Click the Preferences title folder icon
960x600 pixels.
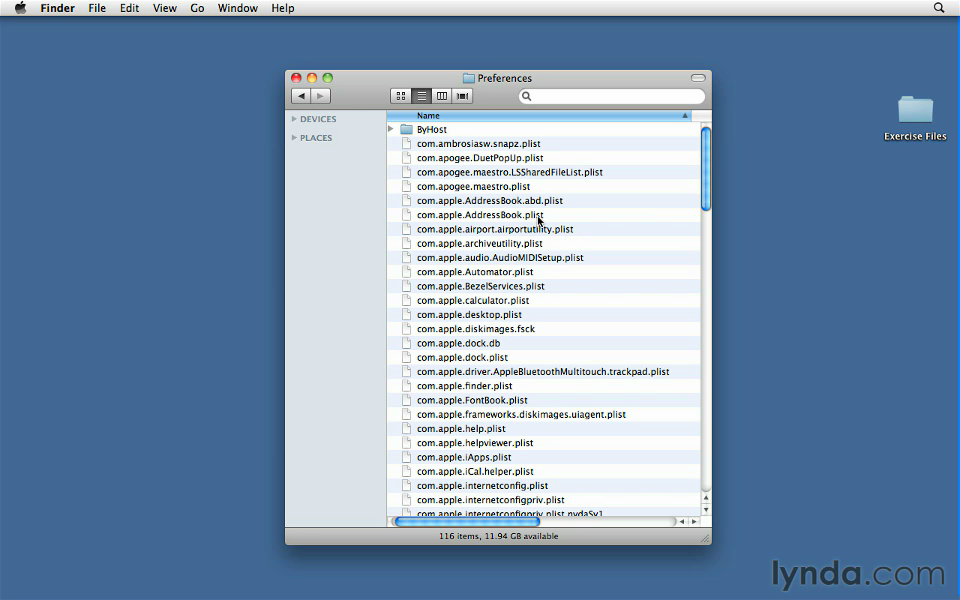[469, 78]
